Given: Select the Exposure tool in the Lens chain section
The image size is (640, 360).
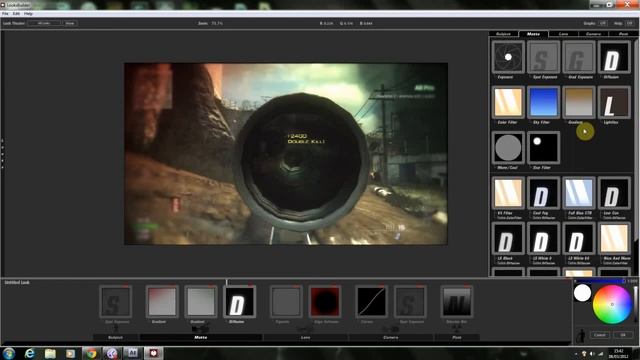Looking at the screenshot, I should pos(286,302).
